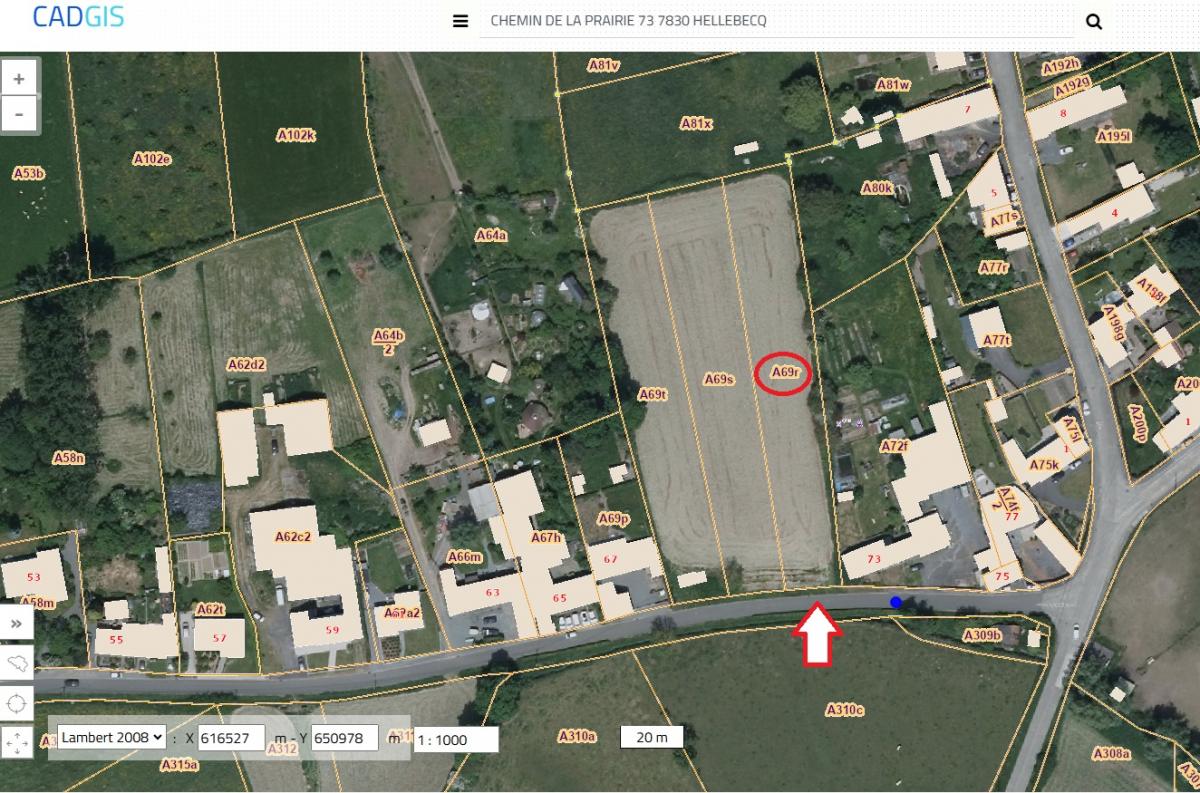Select parcel label A69s
Viewport: 1200px width, 793px height.
coord(719,379)
